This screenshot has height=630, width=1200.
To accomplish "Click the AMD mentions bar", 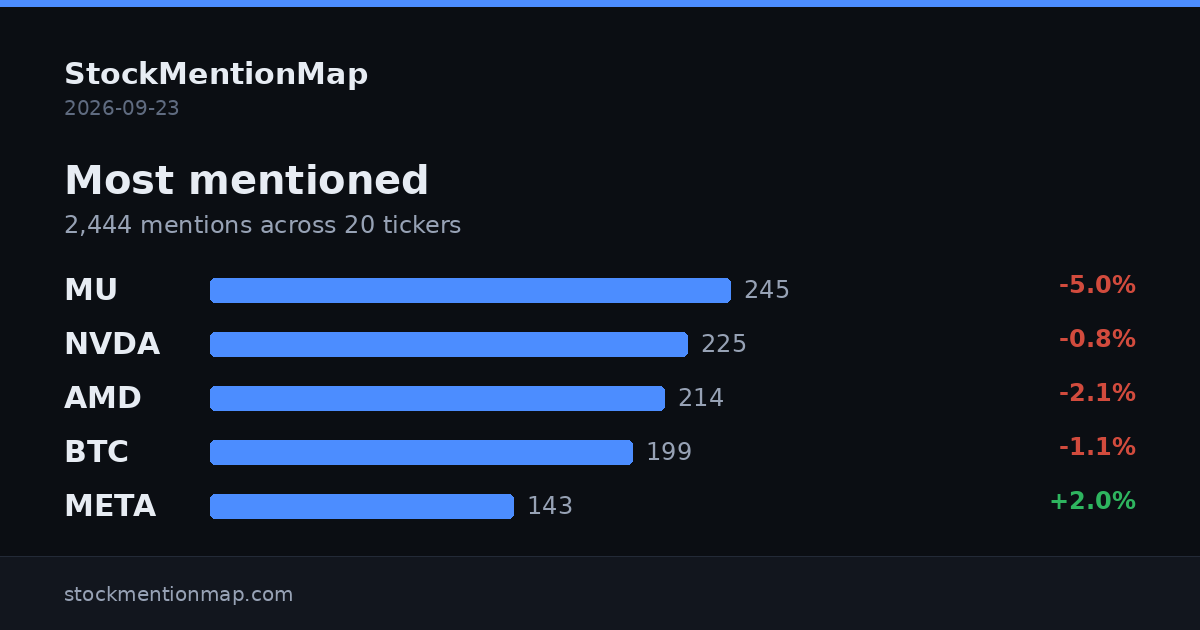I will click(x=437, y=398).
